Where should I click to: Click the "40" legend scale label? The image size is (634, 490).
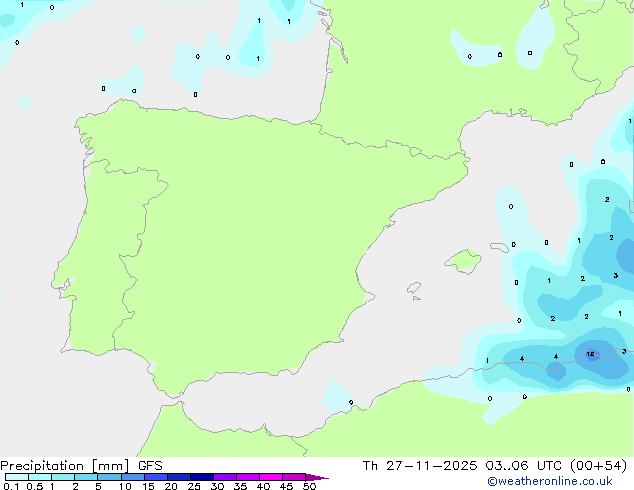pyautogui.click(x=263, y=486)
